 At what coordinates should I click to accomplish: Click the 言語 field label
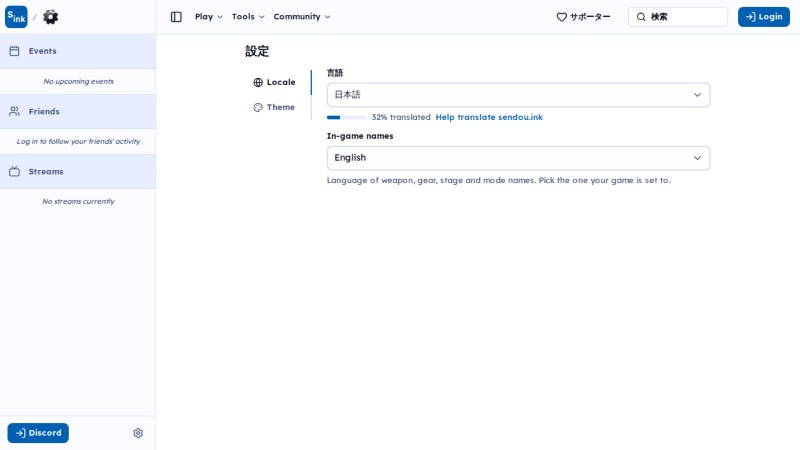coord(335,73)
